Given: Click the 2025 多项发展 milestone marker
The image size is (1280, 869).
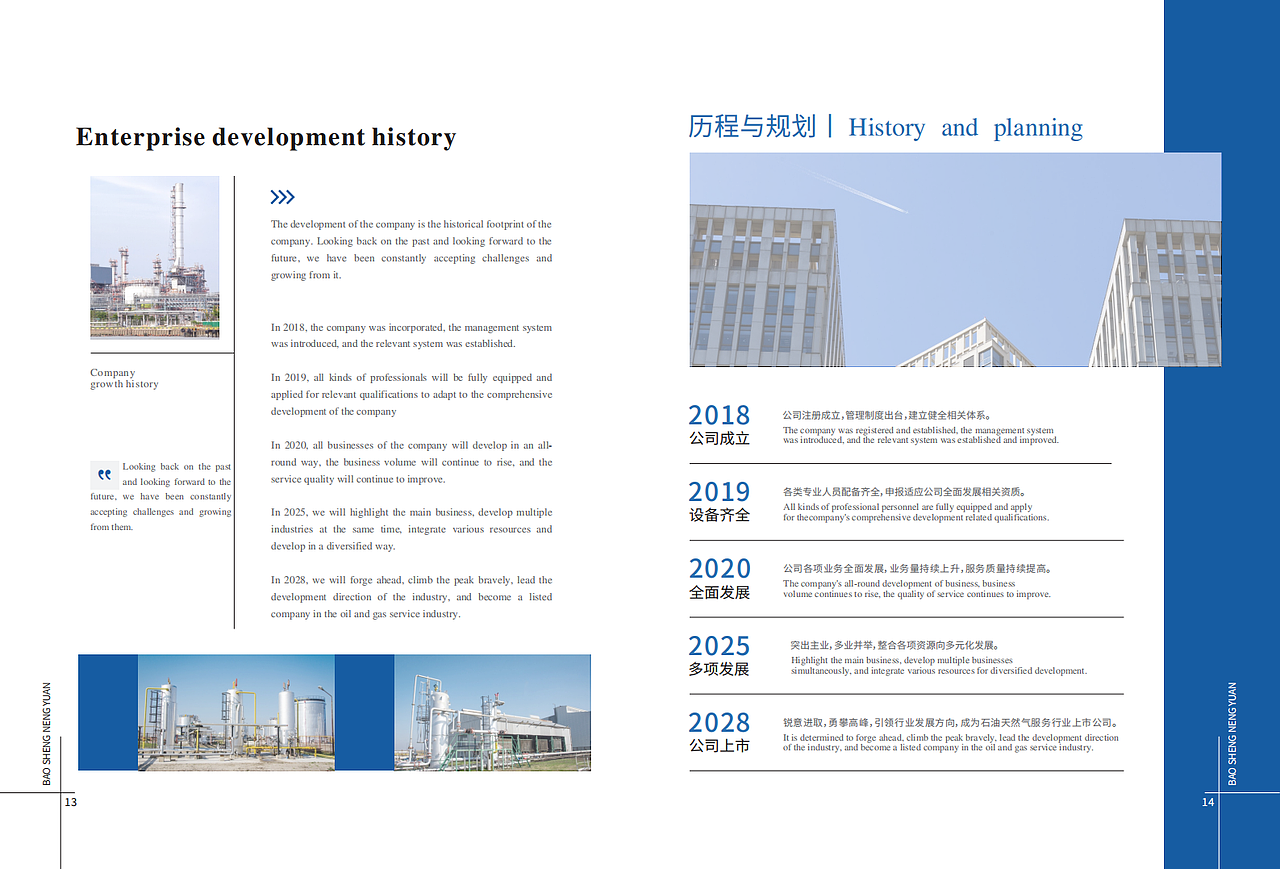Looking at the screenshot, I should tap(718, 655).
